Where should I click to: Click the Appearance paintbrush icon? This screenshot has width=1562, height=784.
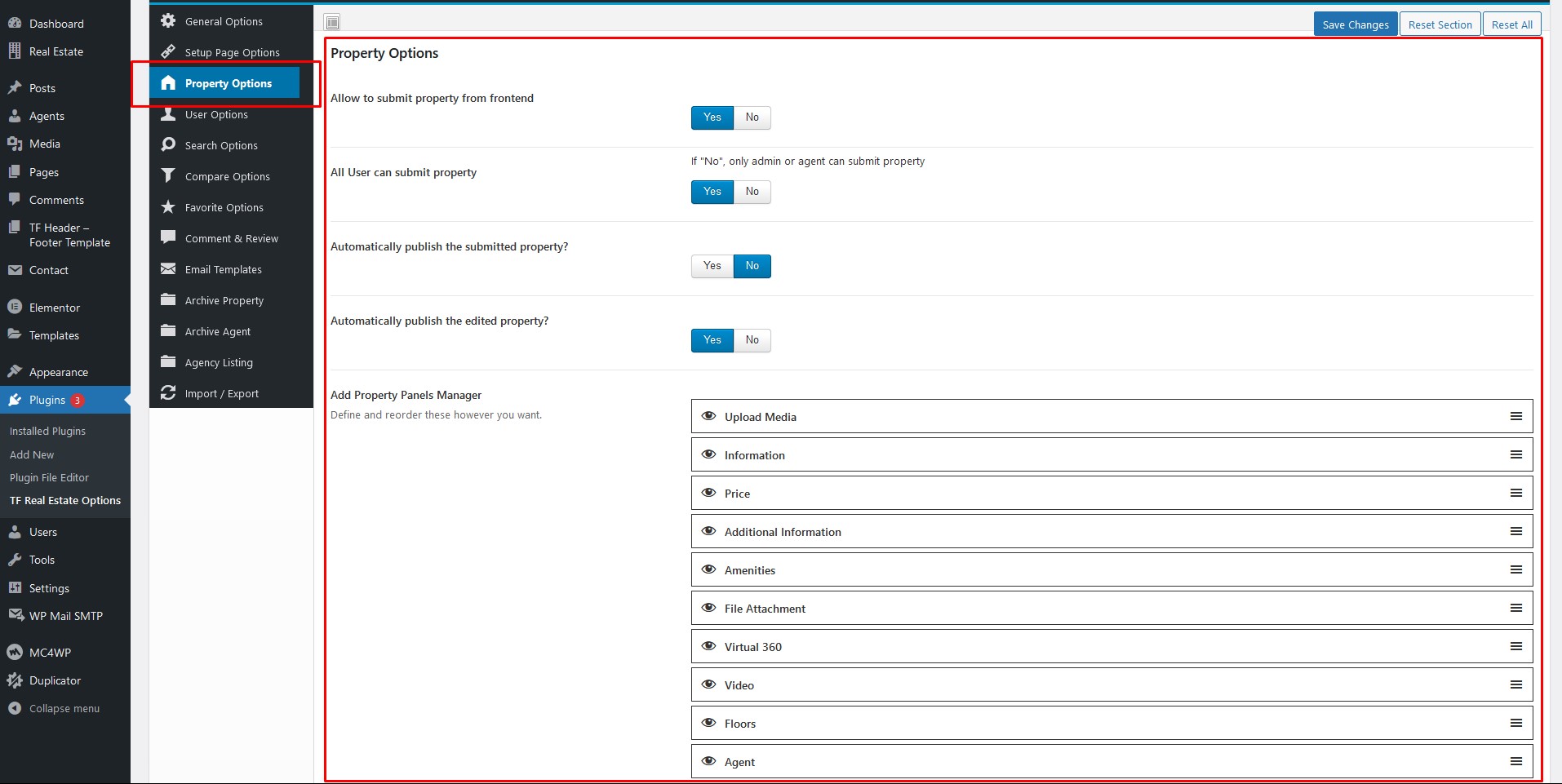15,372
